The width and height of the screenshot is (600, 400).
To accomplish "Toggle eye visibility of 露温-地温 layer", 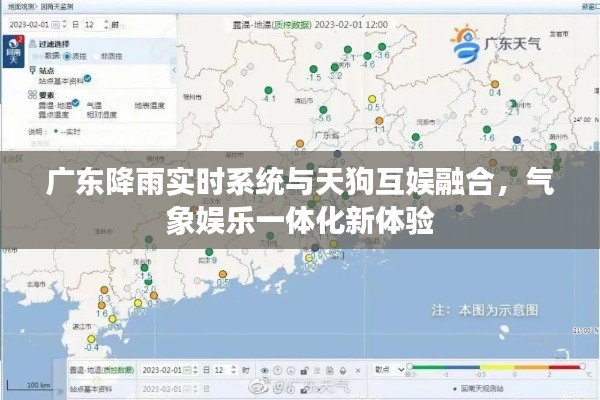I will [264, 371].
